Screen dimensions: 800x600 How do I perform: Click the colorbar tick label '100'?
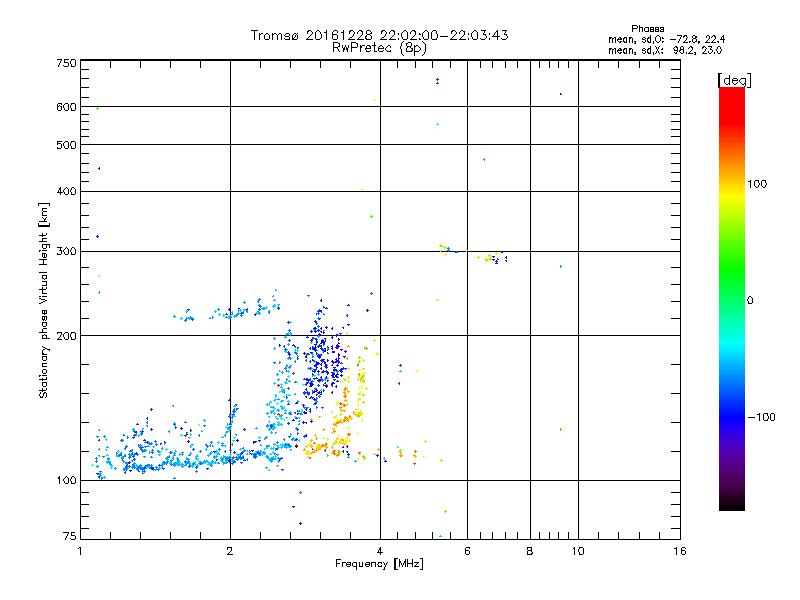pyautogui.click(x=757, y=184)
